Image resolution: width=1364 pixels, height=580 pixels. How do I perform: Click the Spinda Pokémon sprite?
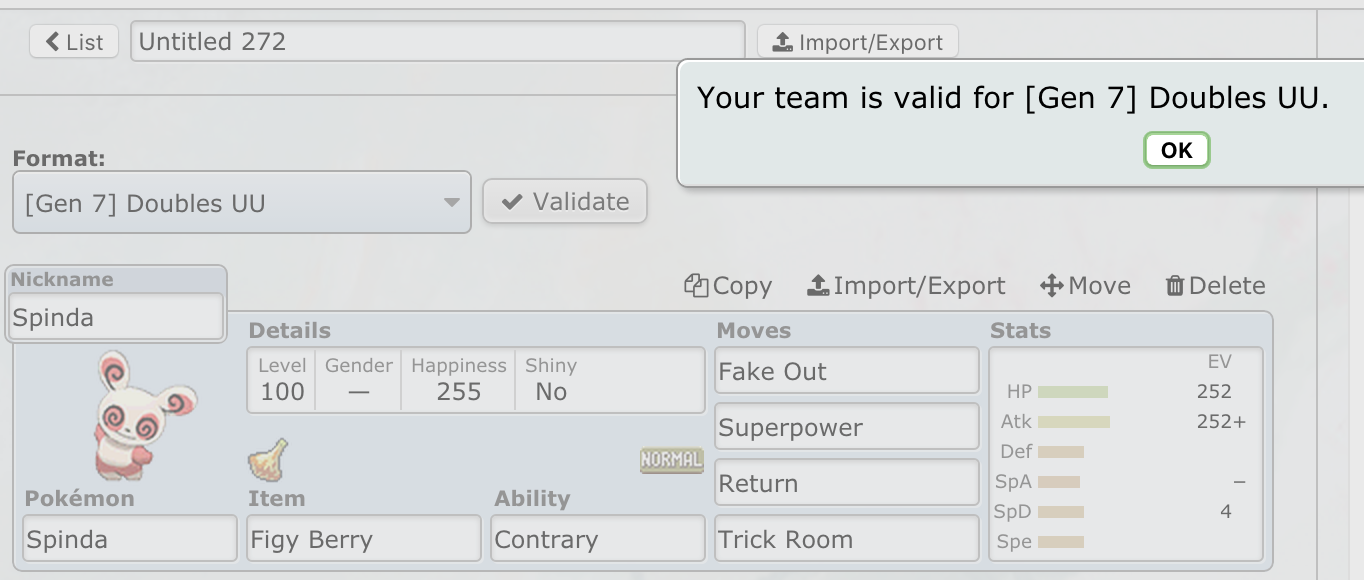point(144,414)
